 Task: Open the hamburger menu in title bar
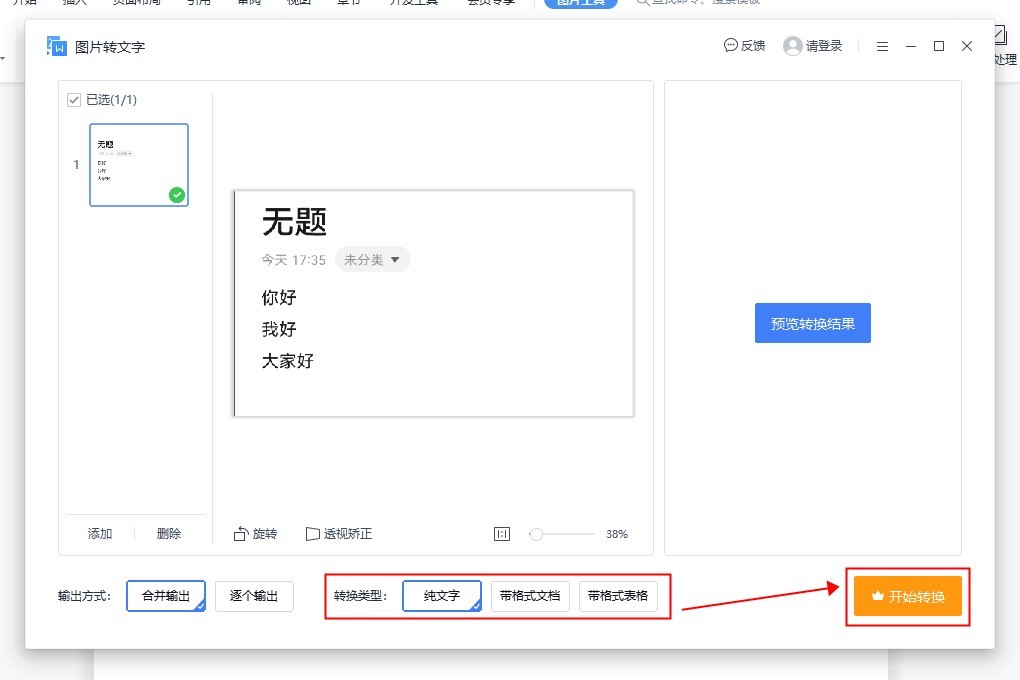pyautogui.click(x=882, y=46)
